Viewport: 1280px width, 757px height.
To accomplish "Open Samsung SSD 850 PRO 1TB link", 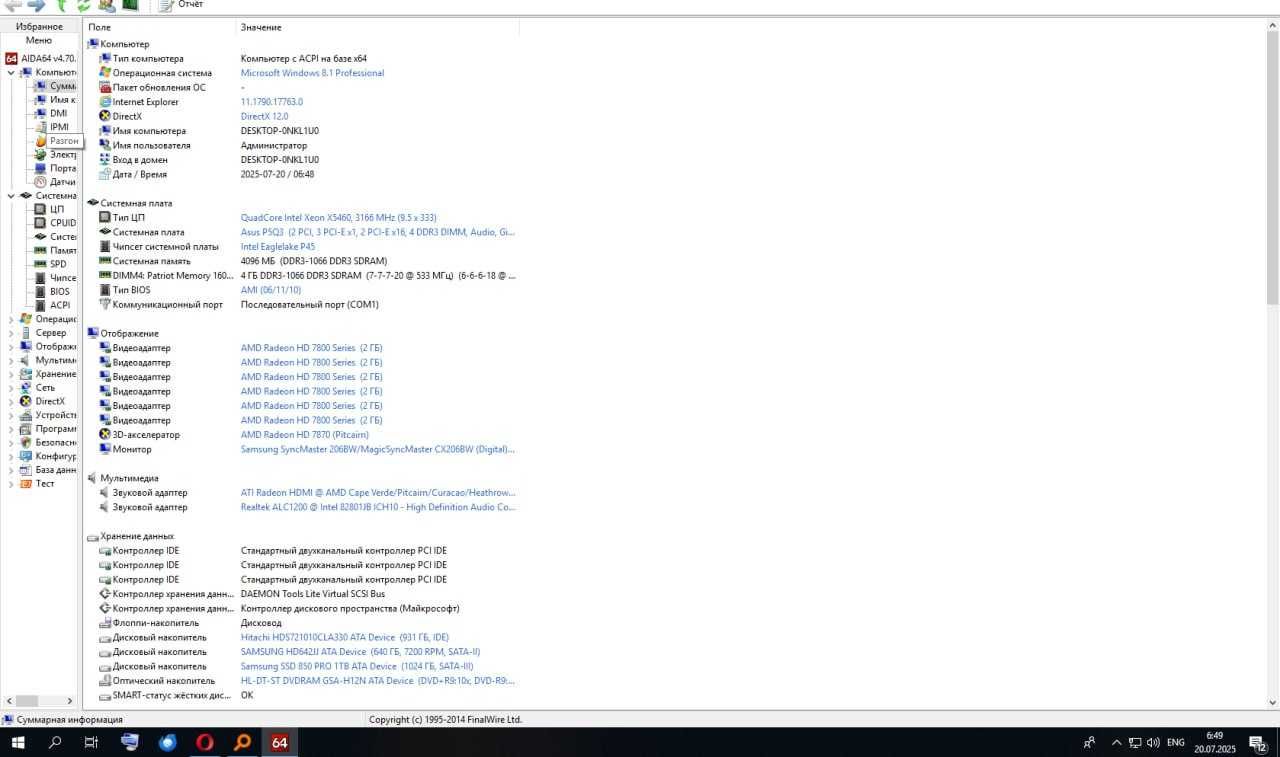I will tap(357, 666).
